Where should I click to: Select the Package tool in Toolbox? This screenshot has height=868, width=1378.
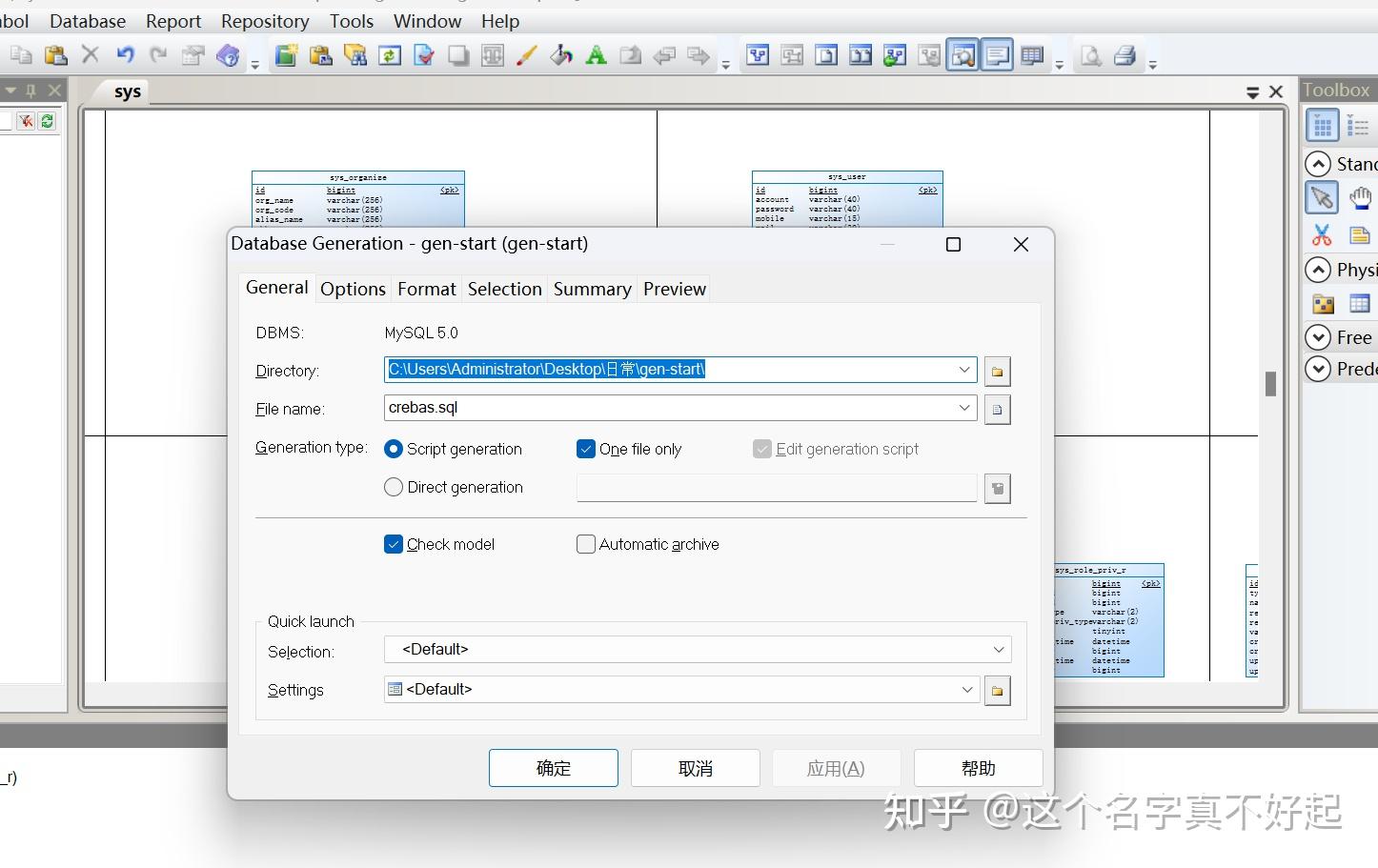[x=1323, y=304]
